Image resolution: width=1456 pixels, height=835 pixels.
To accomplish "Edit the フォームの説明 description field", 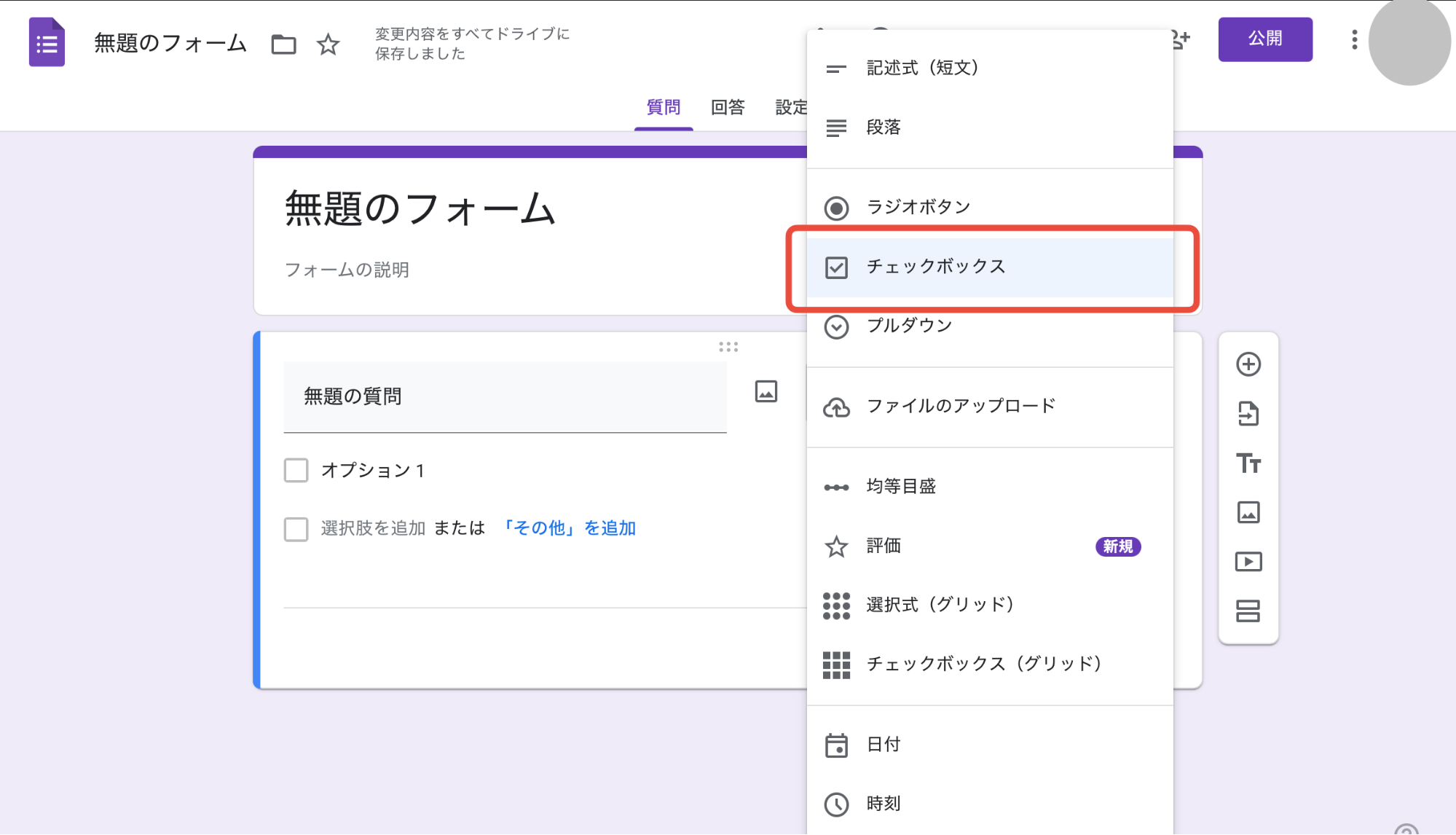I will coord(347,270).
